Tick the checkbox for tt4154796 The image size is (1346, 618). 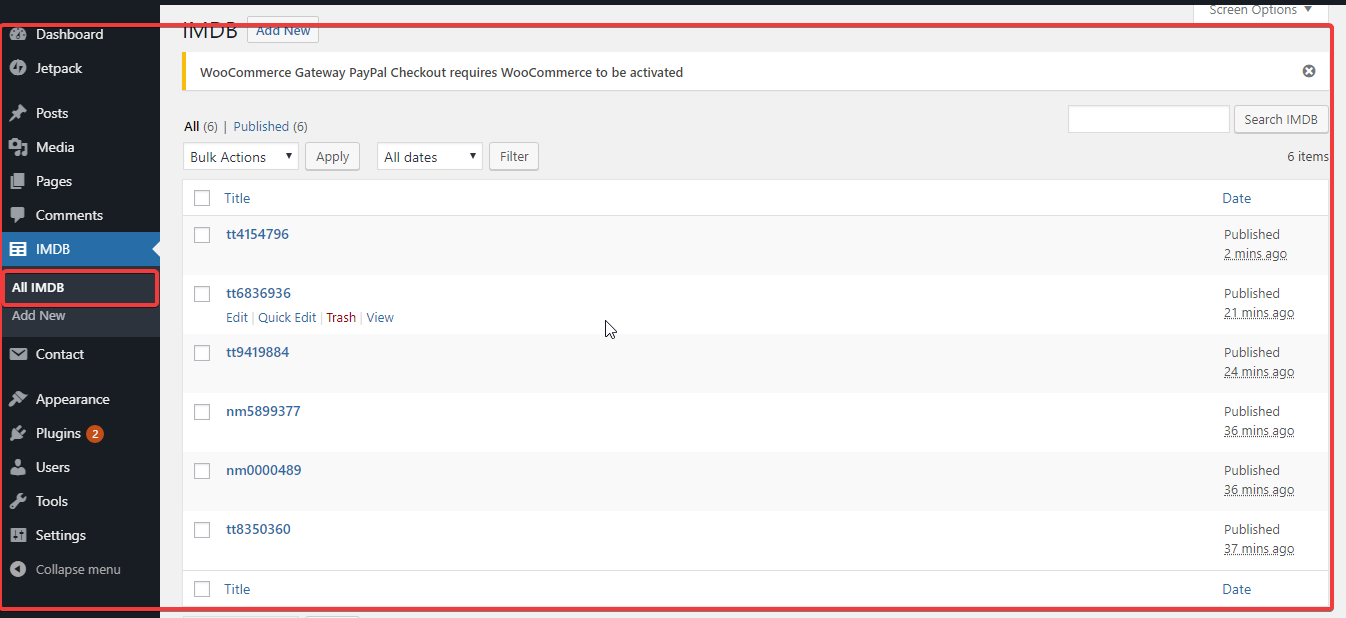(x=202, y=235)
